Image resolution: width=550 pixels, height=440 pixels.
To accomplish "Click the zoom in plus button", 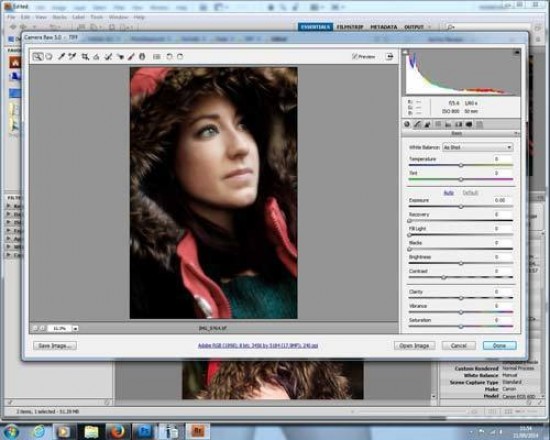I will pyautogui.click(x=42, y=328).
